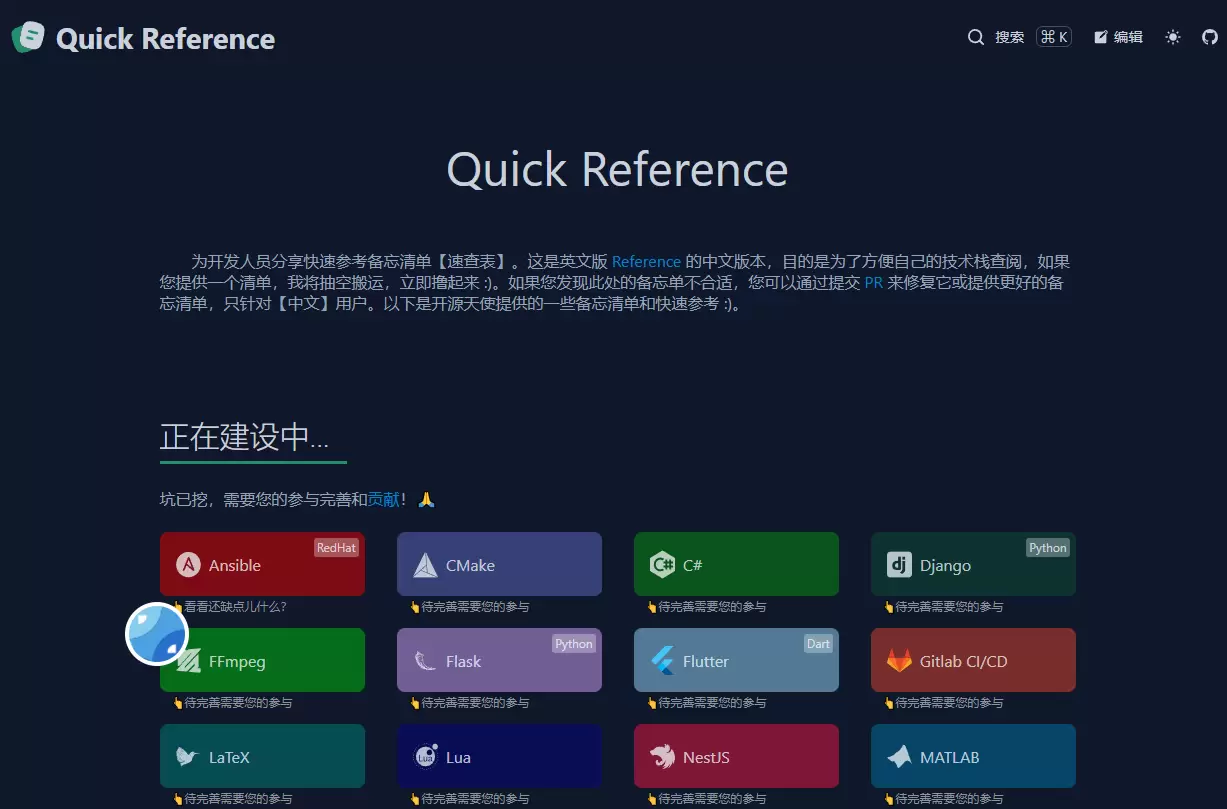
Task: Click the 待完善需要您的参与 caption under C#
Action: pyautogui.click(x=712, y=607)
